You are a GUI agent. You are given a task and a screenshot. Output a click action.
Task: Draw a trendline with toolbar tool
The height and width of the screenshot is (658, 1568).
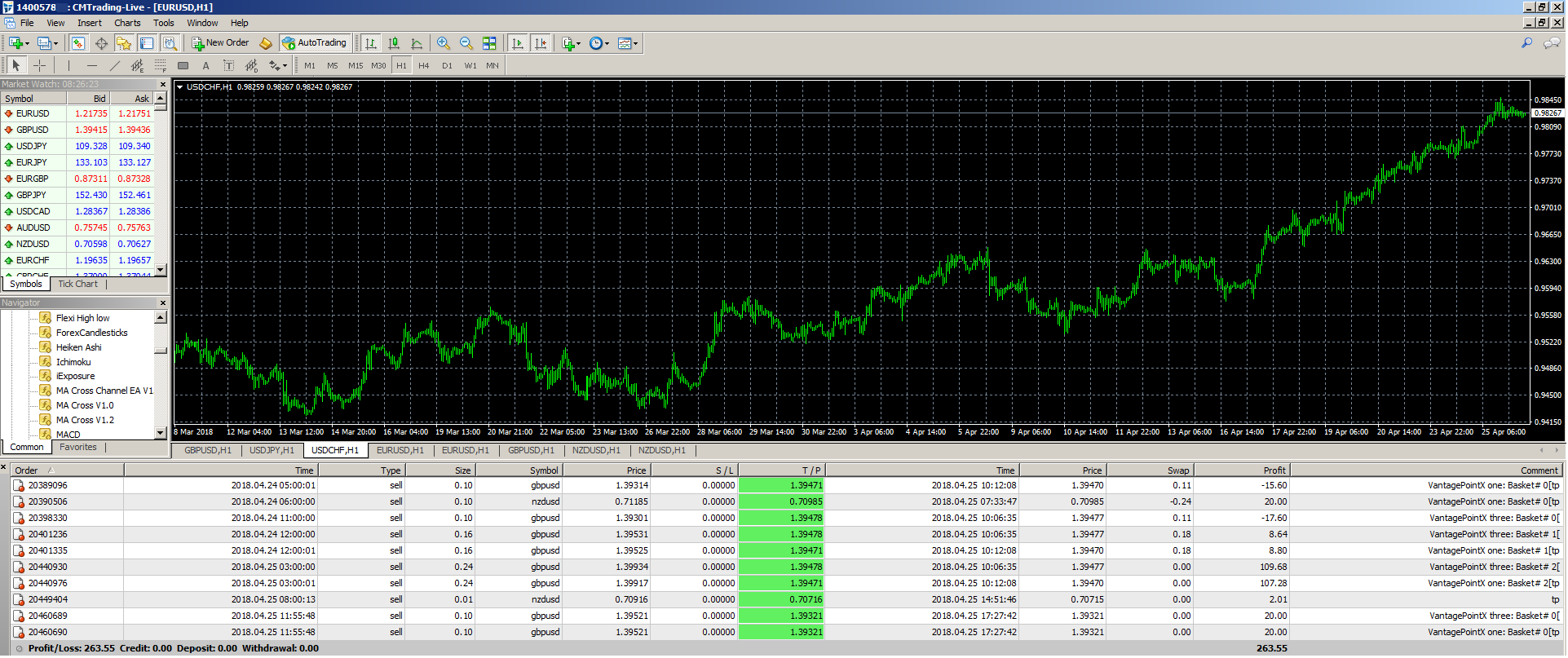tap(114, 65)
